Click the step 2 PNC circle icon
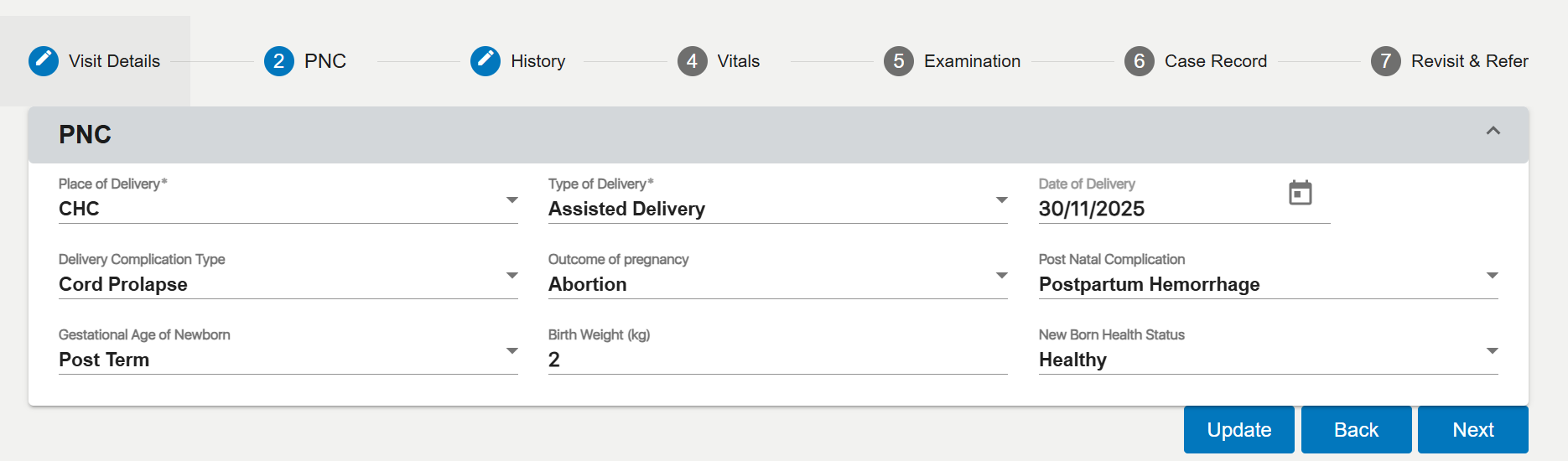Screen dimensions: 1568x461 click(x=278, y=61)
